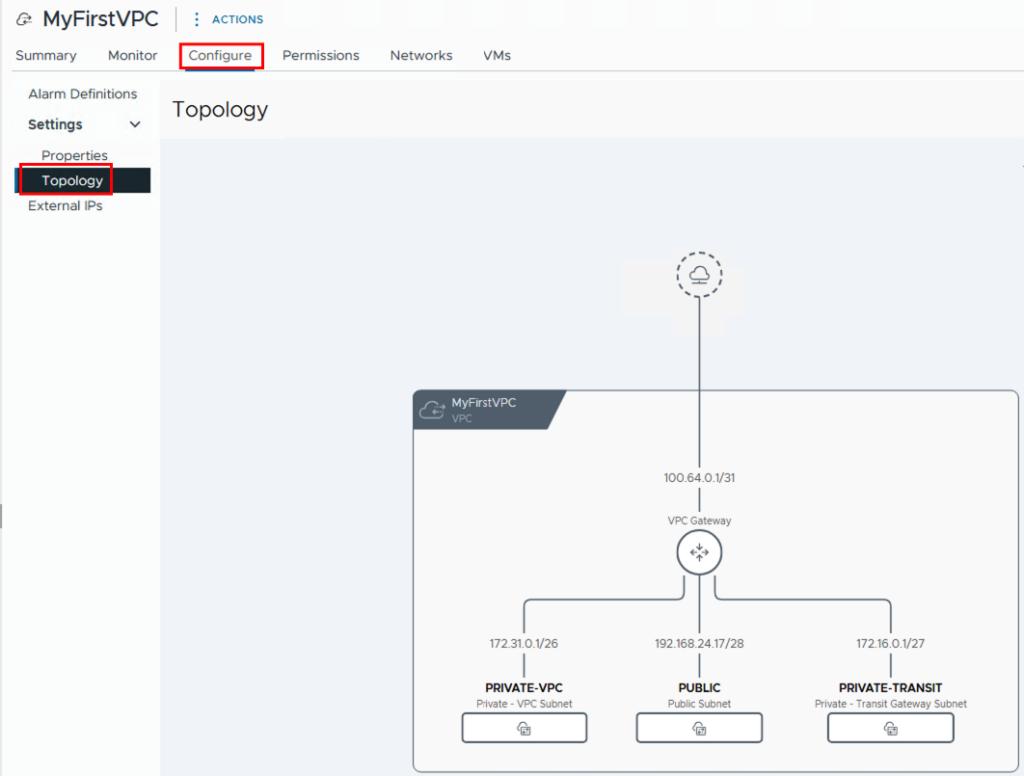This screenshot has width=1024, height=776.
Task: Open External IPs in the sidebar
Action: pos(65,206)
